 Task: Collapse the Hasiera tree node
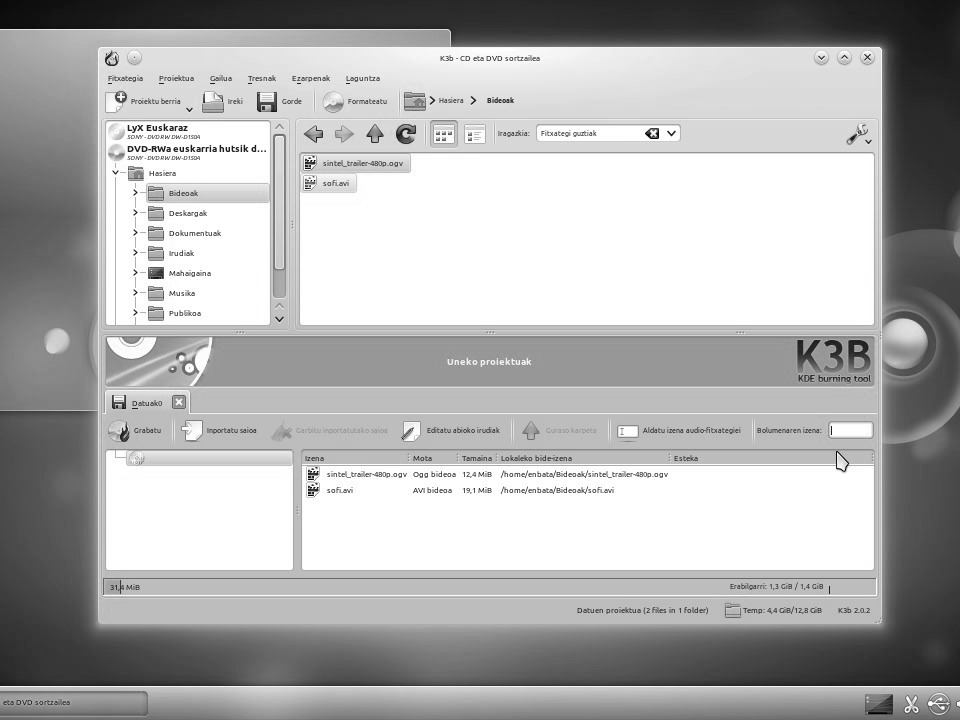click(115, 173)
